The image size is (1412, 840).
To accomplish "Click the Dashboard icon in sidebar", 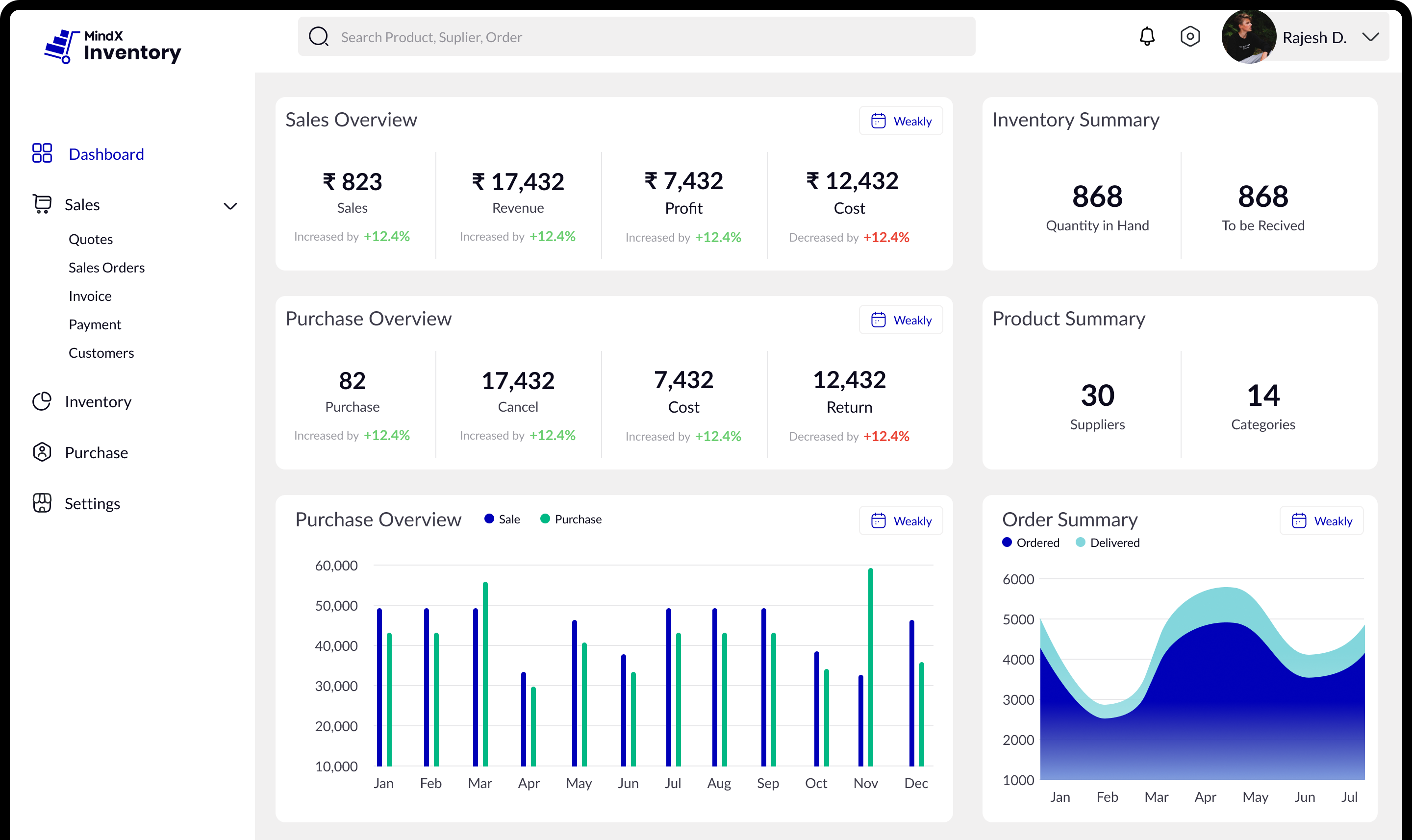I will [41, 153].
